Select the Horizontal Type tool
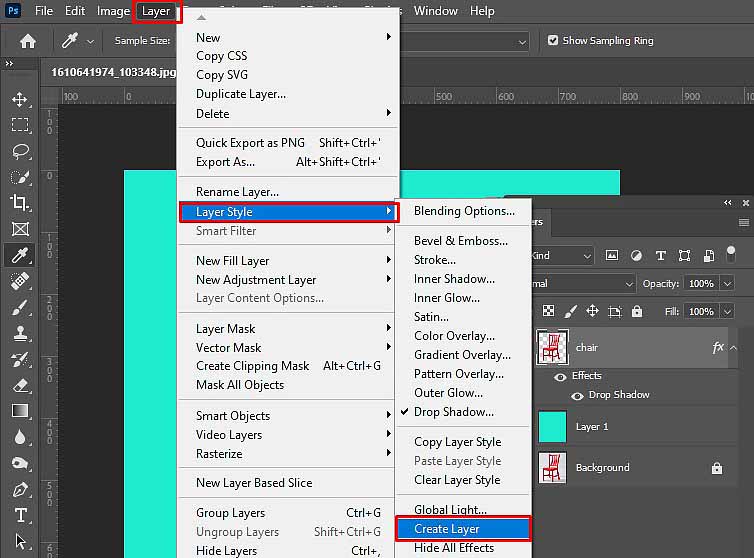The image size is (754, 558). pyautogui.click(x=20, y=515)
